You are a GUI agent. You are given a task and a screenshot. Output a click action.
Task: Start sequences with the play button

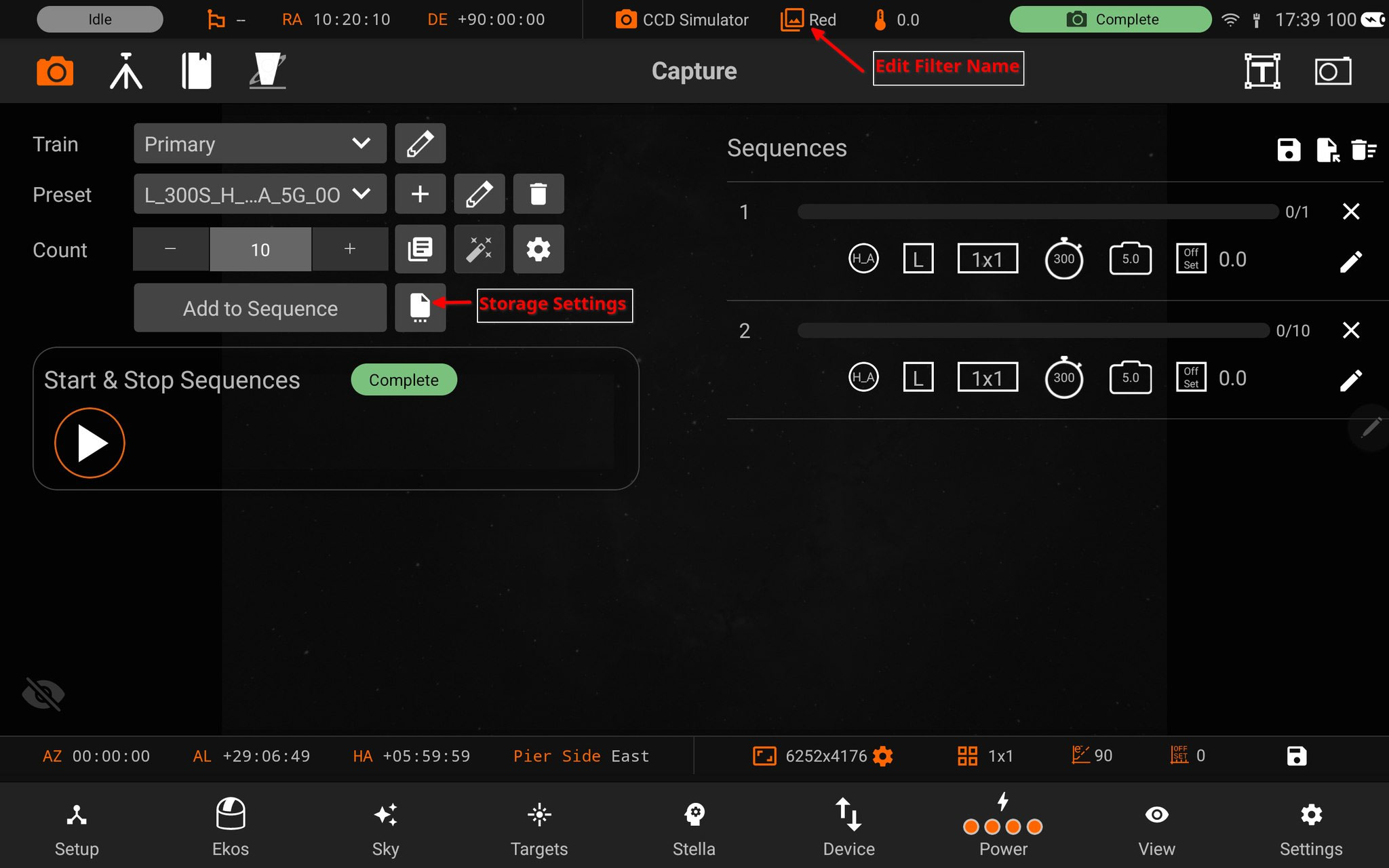pyautogui.click(x=90, y=443)
